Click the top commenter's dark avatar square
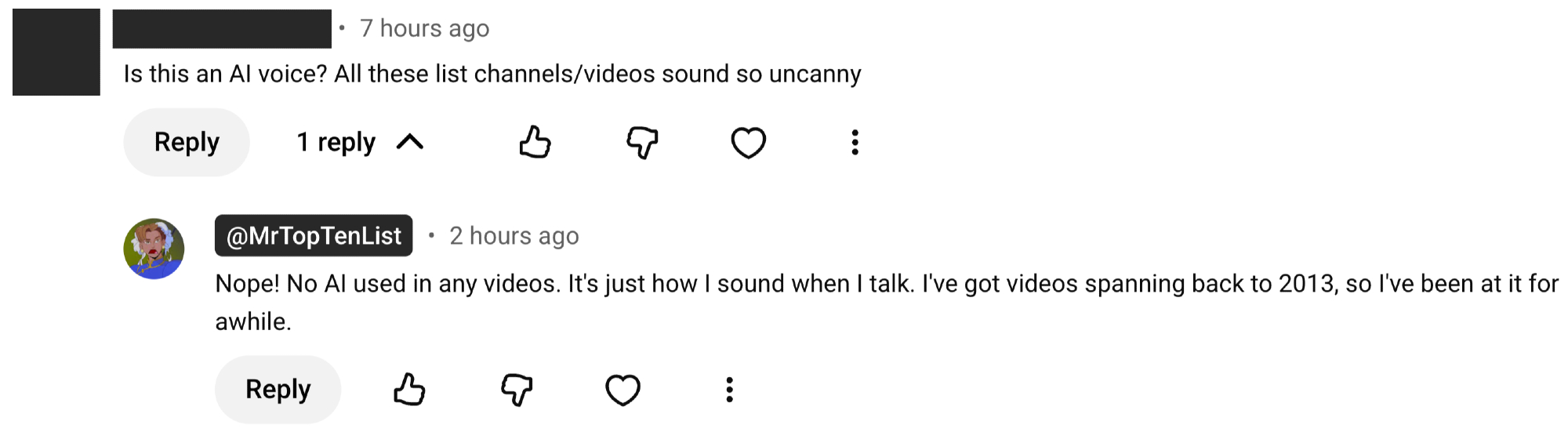The image size is (1568, 432). [x=56, y=52]
